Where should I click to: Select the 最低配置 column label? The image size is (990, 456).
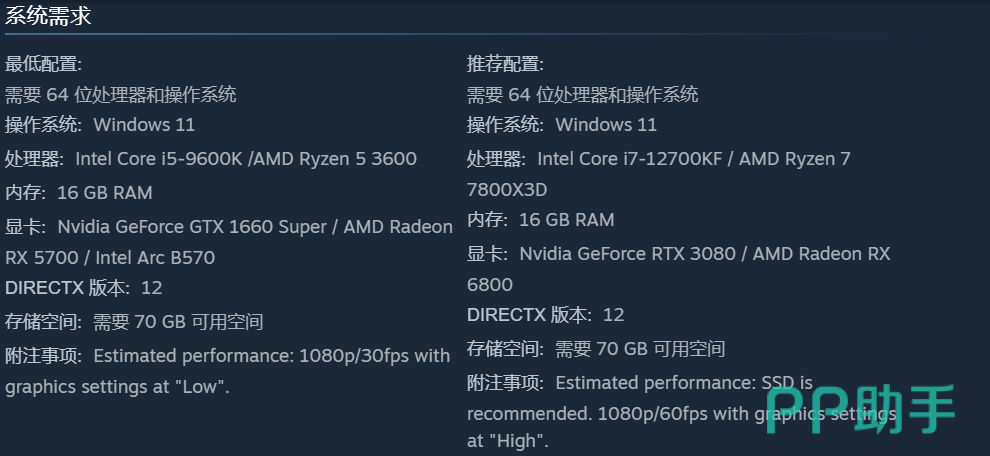pos(43,65)
